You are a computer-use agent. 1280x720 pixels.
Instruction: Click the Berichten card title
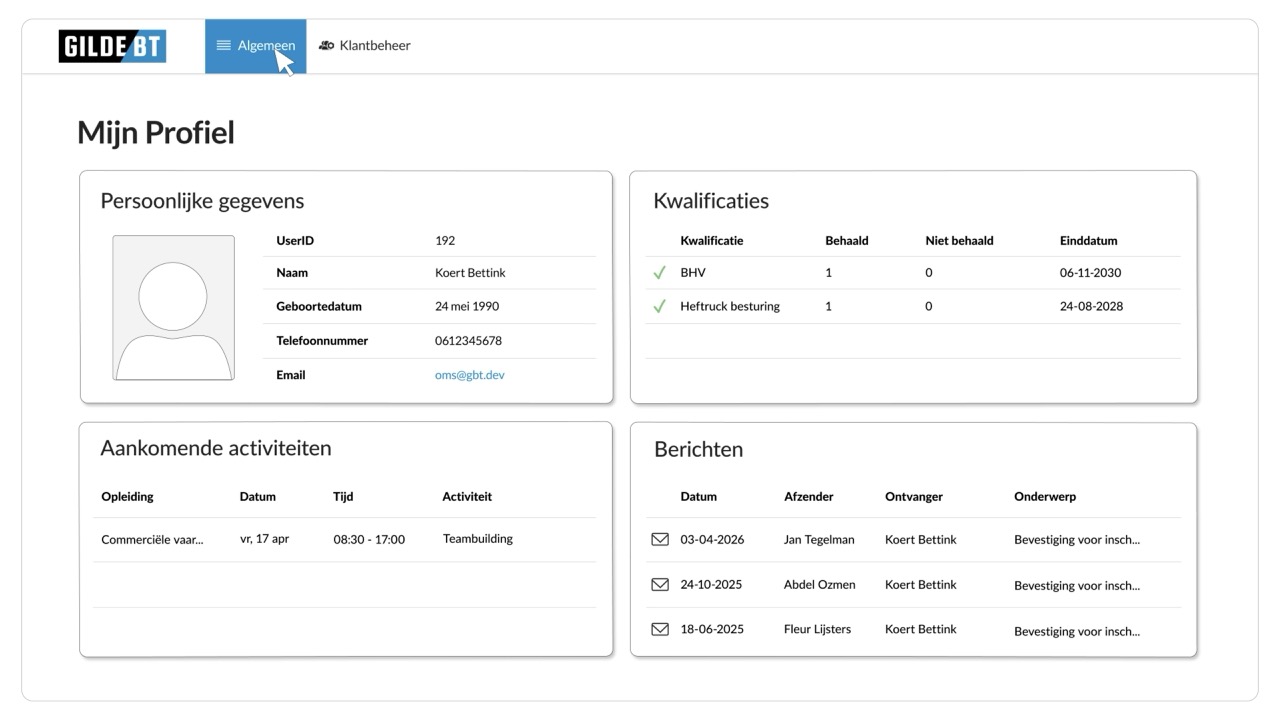point(699,450)
